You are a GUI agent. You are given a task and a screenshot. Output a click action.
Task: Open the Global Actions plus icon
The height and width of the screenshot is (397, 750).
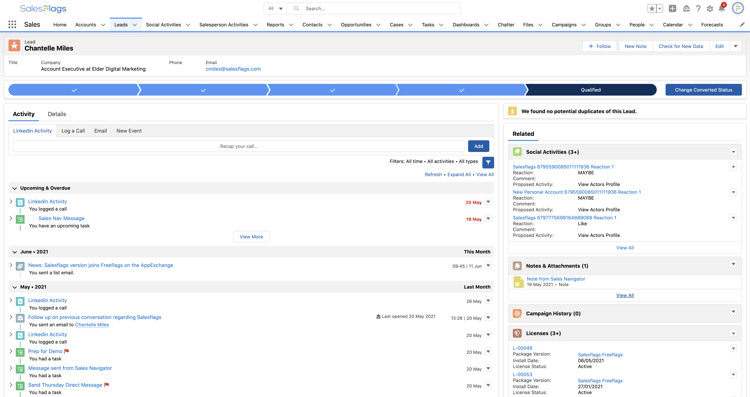(x=673, y=9)
